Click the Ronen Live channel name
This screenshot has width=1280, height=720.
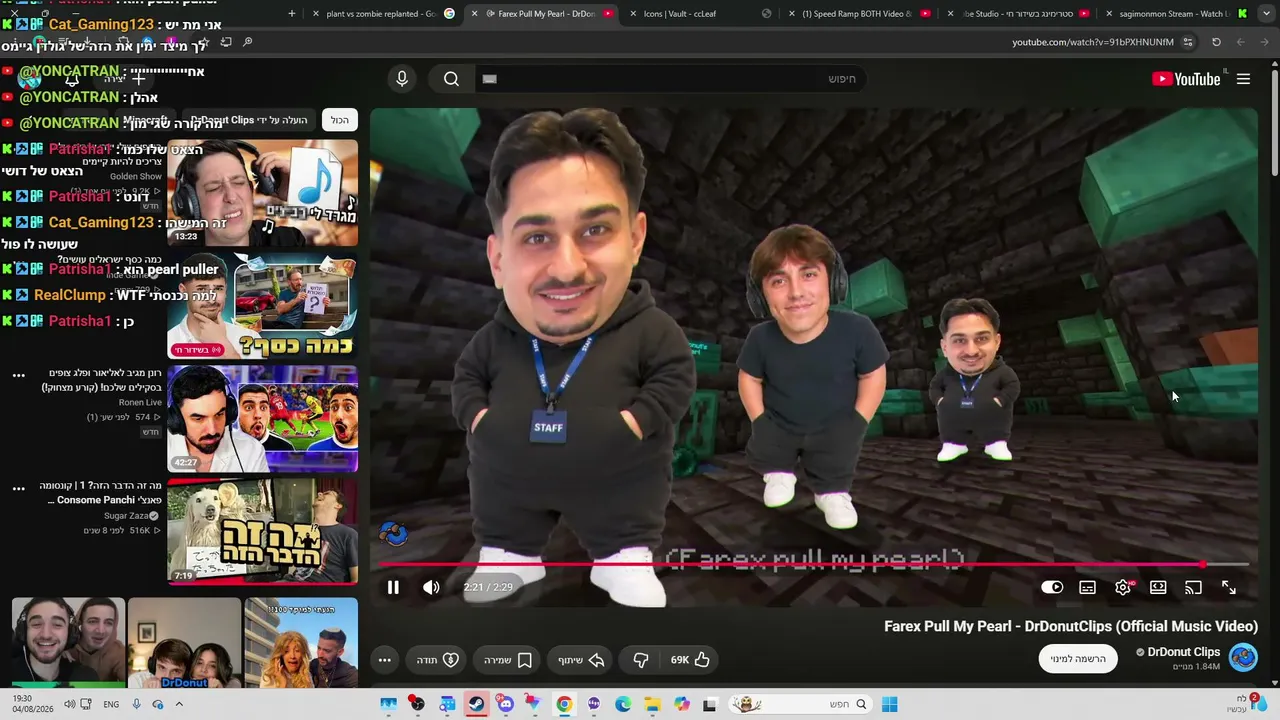pos(140,402)
